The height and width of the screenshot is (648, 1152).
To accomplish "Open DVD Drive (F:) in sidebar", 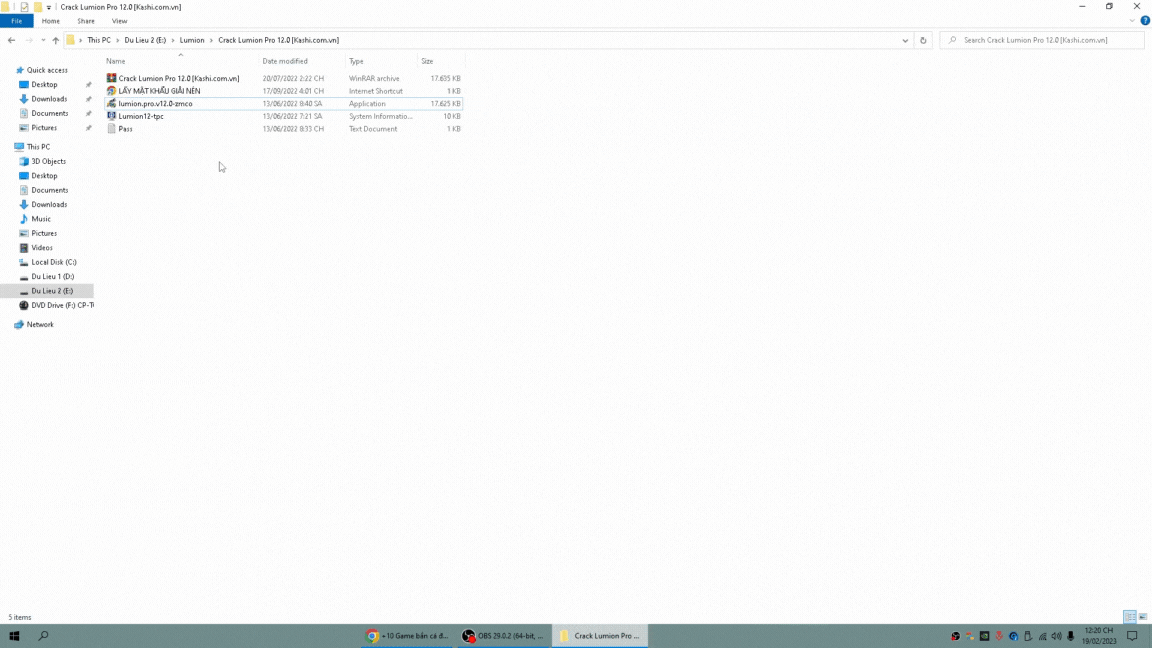I will [62, 305].
